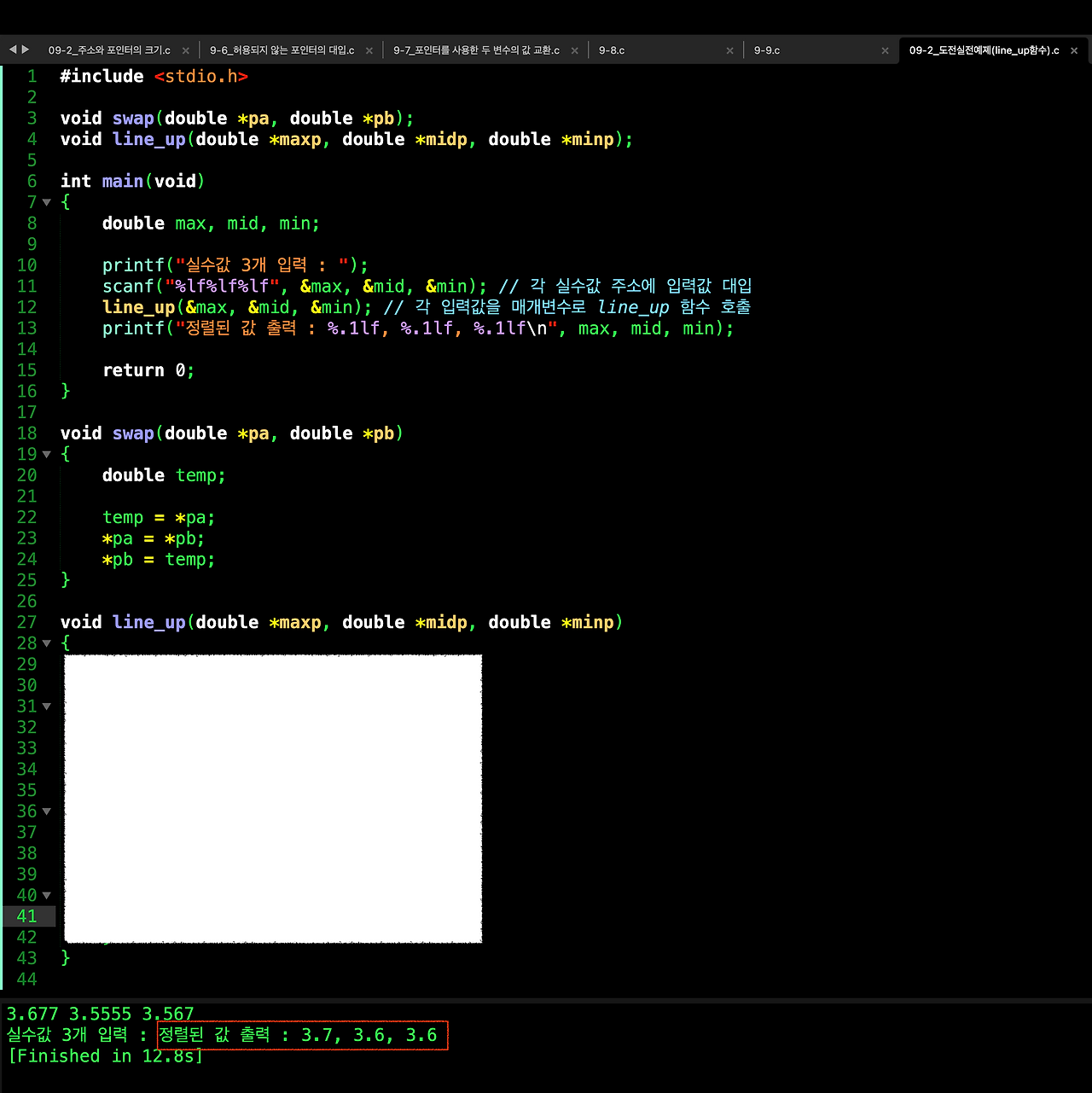Viewport: 1092px width, 1093px height.
Task: Close the 9-7 변수 값 교환 tab
Action: point(574,49)
